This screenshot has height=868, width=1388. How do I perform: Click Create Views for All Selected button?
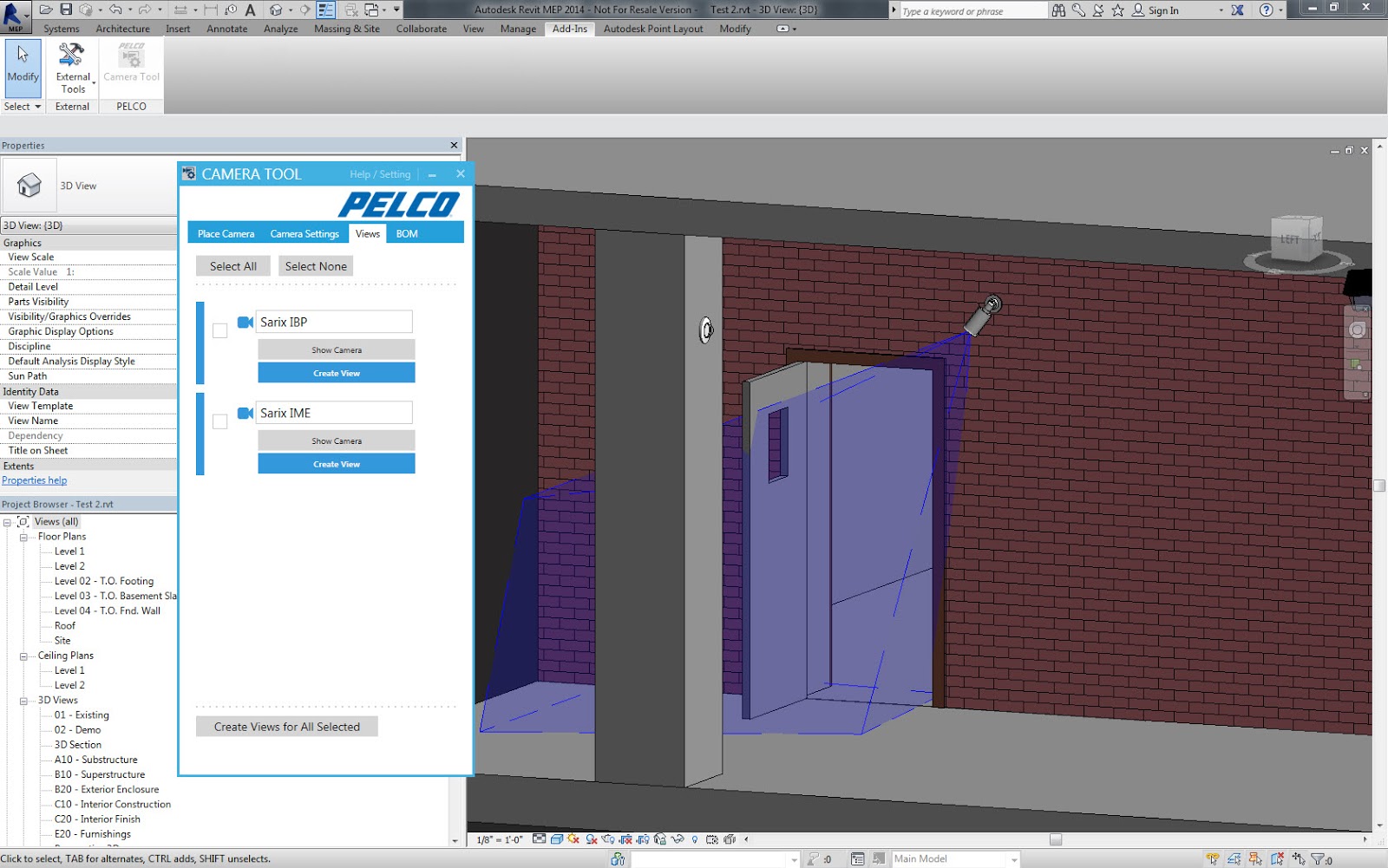click(x=286, y=727)
